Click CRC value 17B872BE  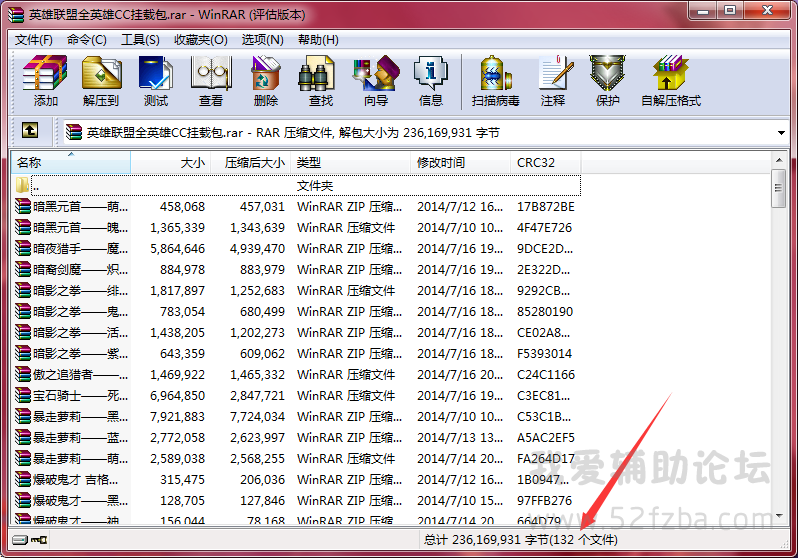(546, 207)
